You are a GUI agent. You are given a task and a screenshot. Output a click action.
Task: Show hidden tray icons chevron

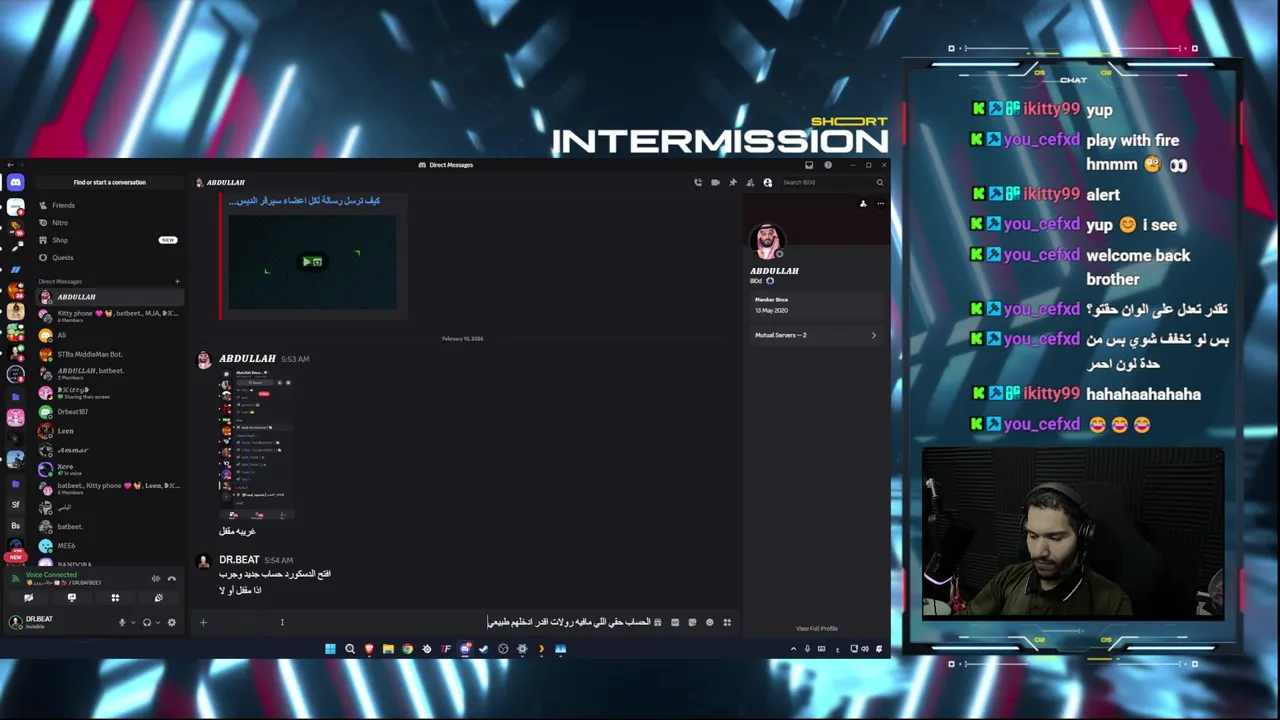click(x=793, y=649)
